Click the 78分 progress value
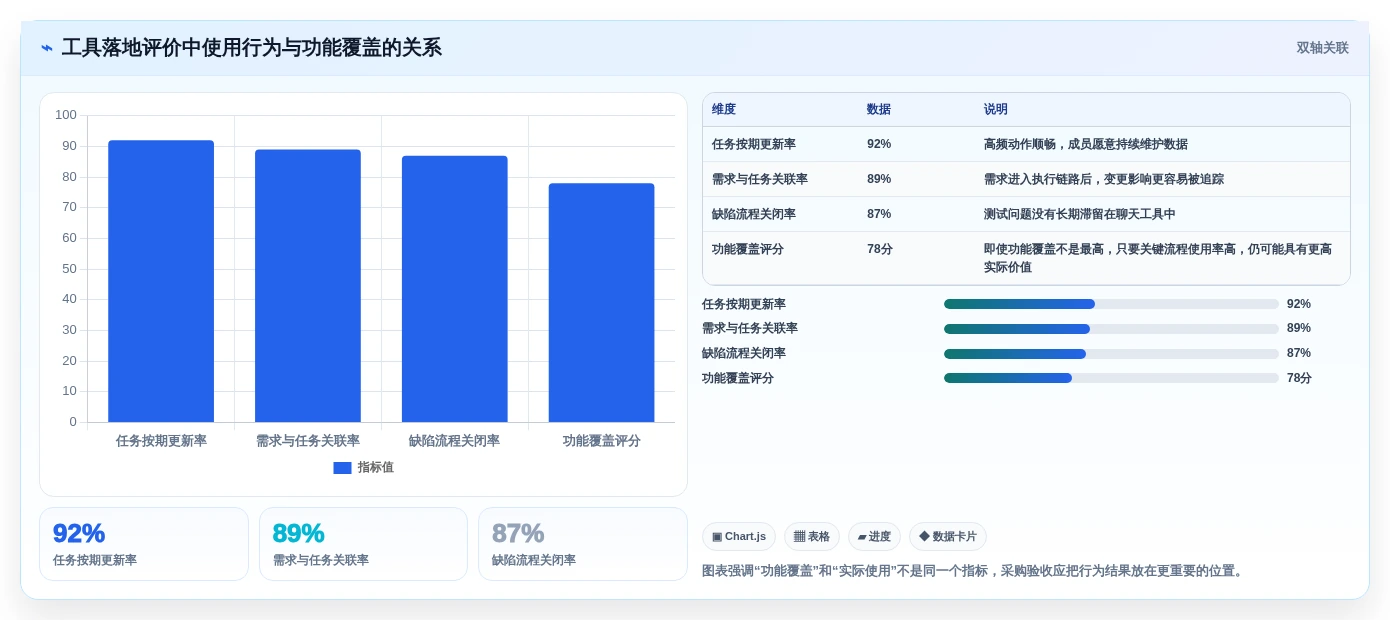 (x=1300, y=378)
